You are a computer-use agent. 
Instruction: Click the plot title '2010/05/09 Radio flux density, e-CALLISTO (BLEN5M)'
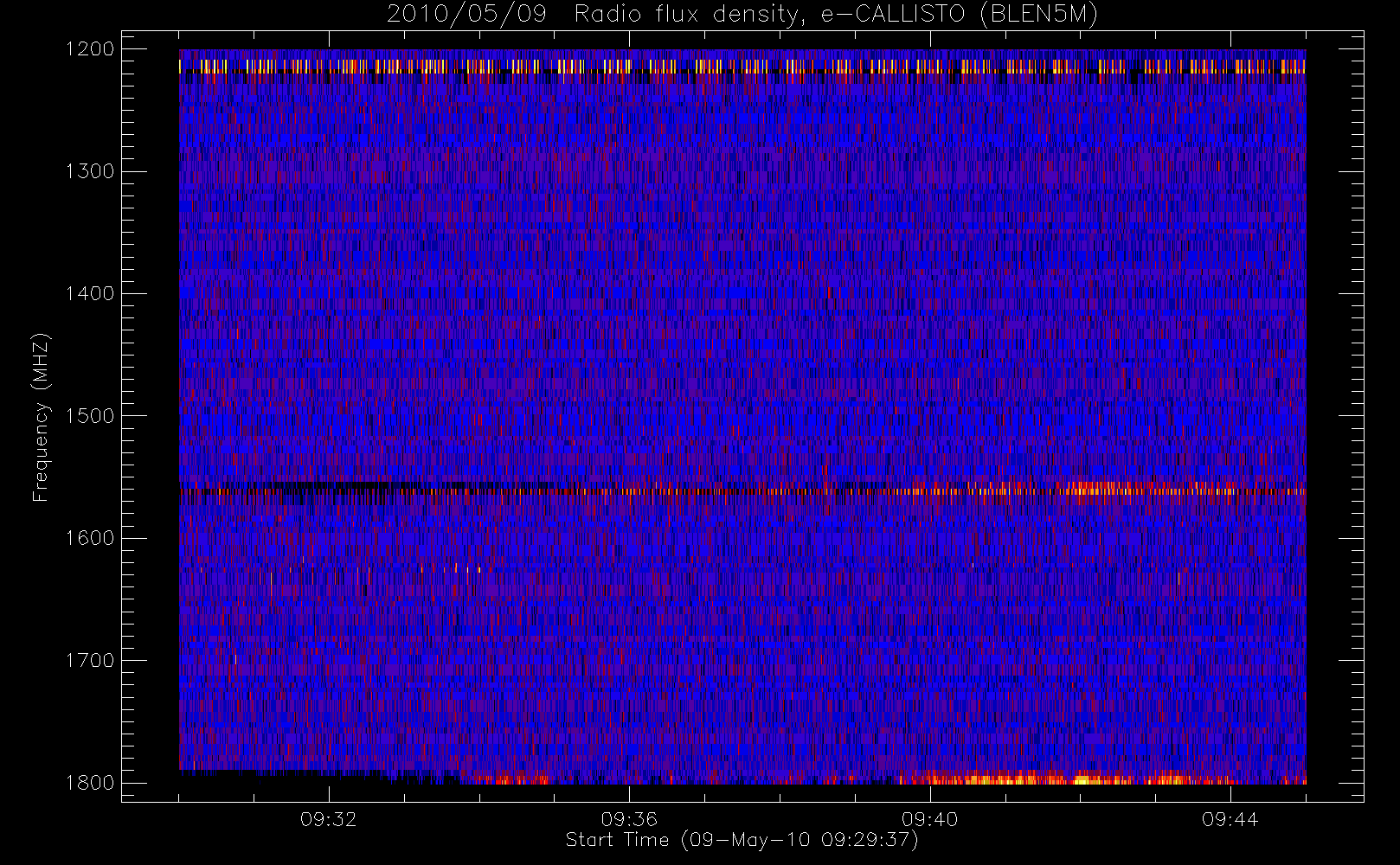742,15
